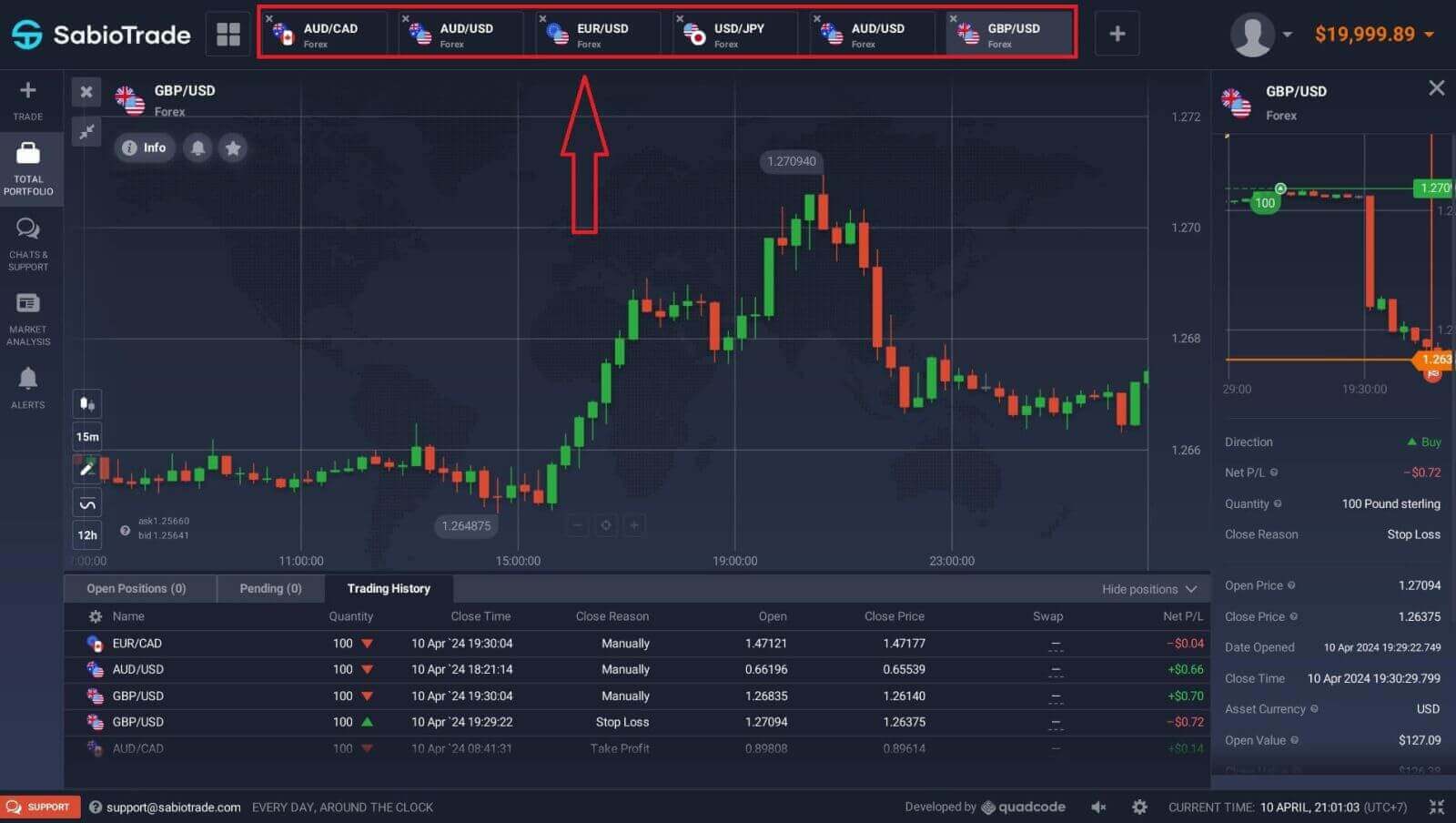Open the indicators tool on the chart
This screenshot has width=1456, height=823.
[x=86, y=502]
